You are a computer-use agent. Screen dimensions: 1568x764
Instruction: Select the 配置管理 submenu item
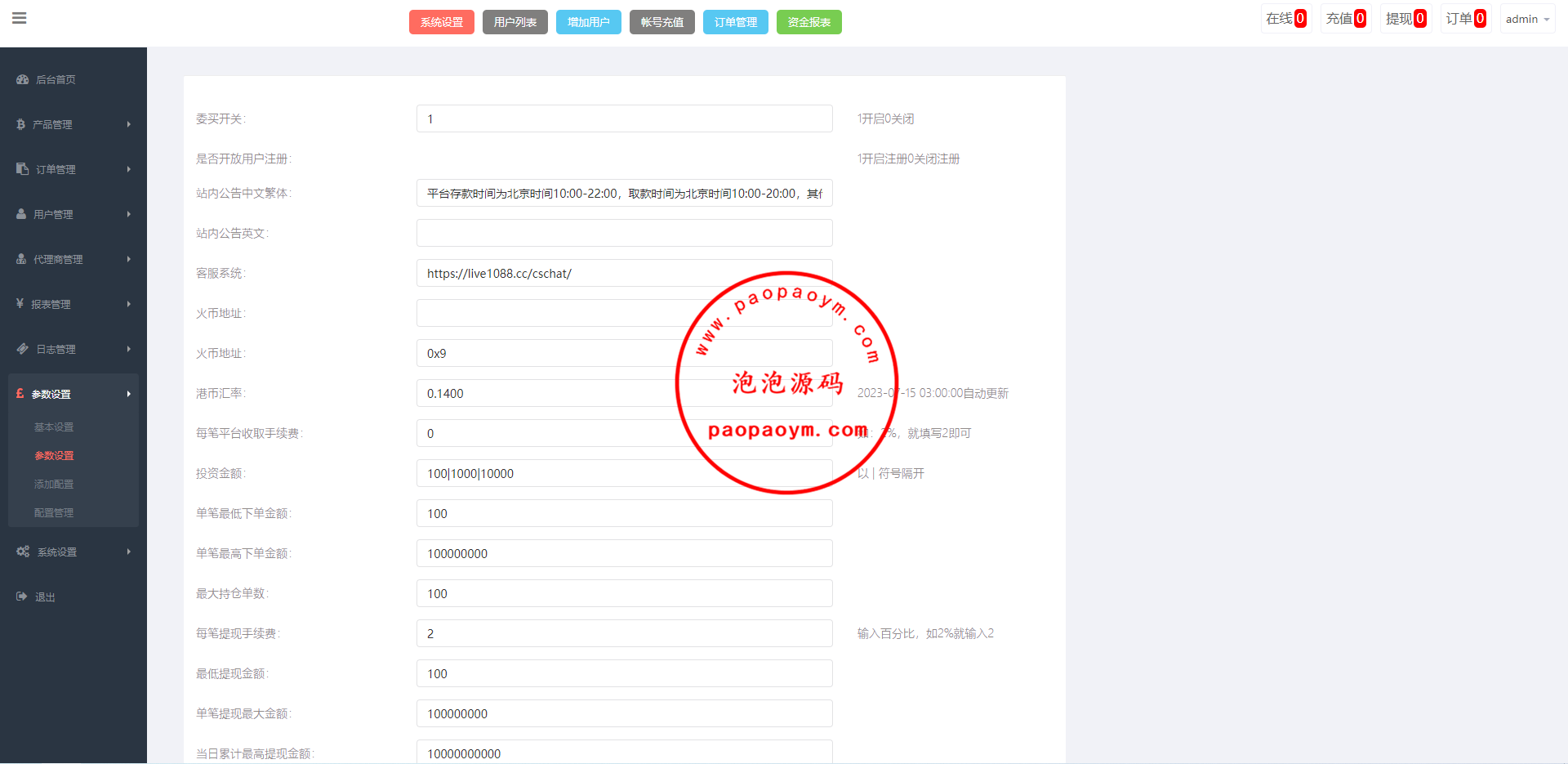tap(54, 513)
